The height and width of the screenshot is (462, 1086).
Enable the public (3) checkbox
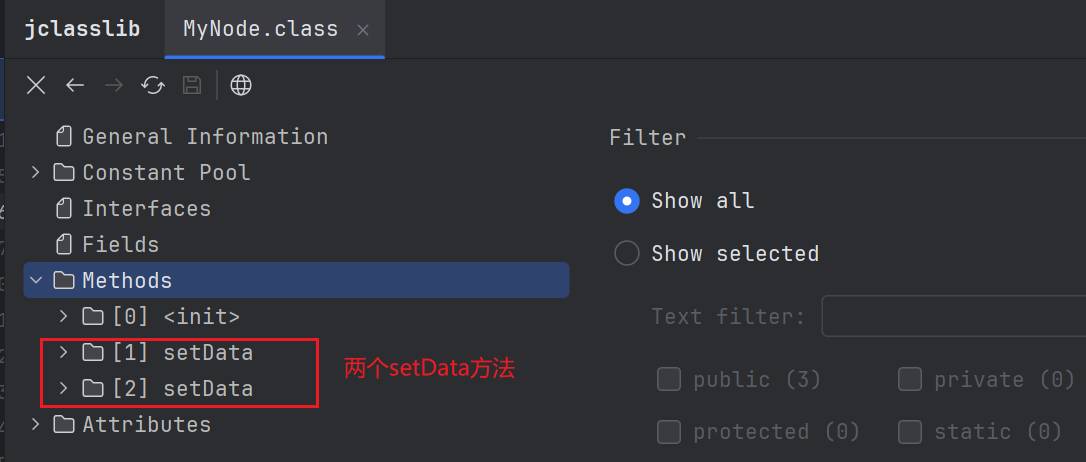pyautogui.click(x=669, y=379)
